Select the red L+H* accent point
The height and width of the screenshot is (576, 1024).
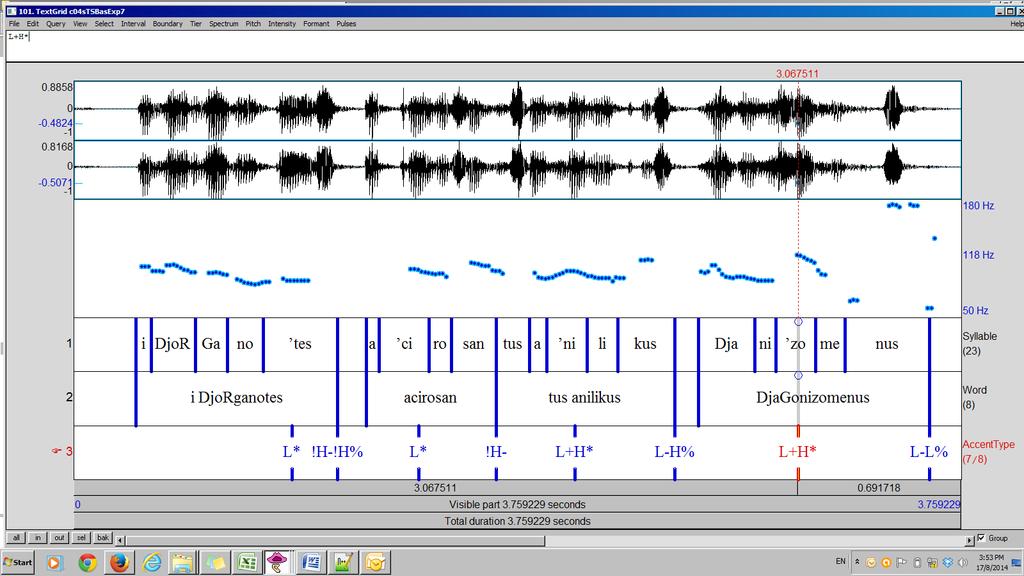797,451
